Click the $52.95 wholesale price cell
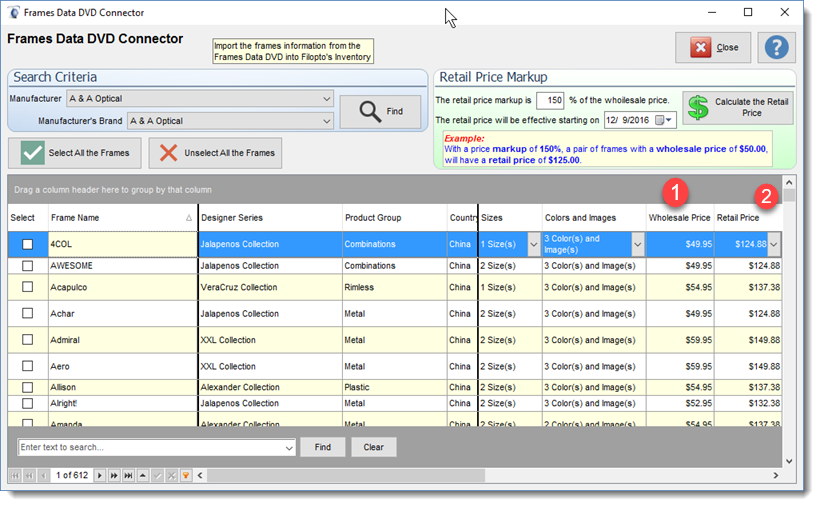 [680, 404]
